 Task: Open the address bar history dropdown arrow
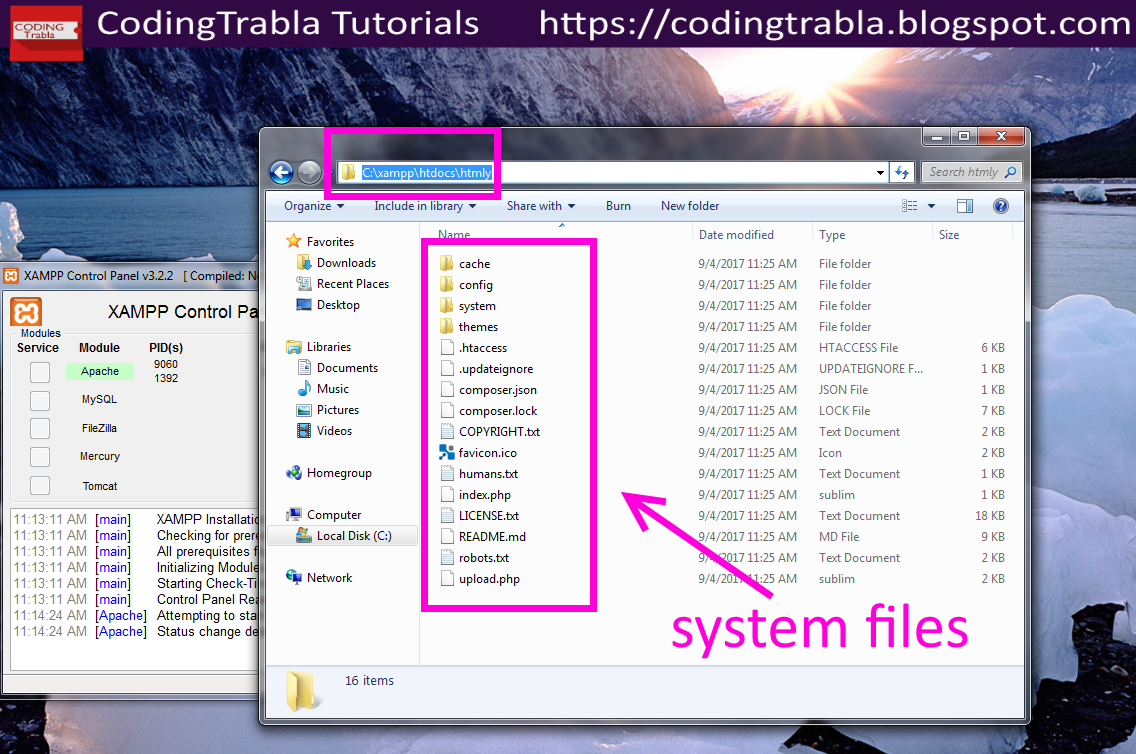(880, 172)
